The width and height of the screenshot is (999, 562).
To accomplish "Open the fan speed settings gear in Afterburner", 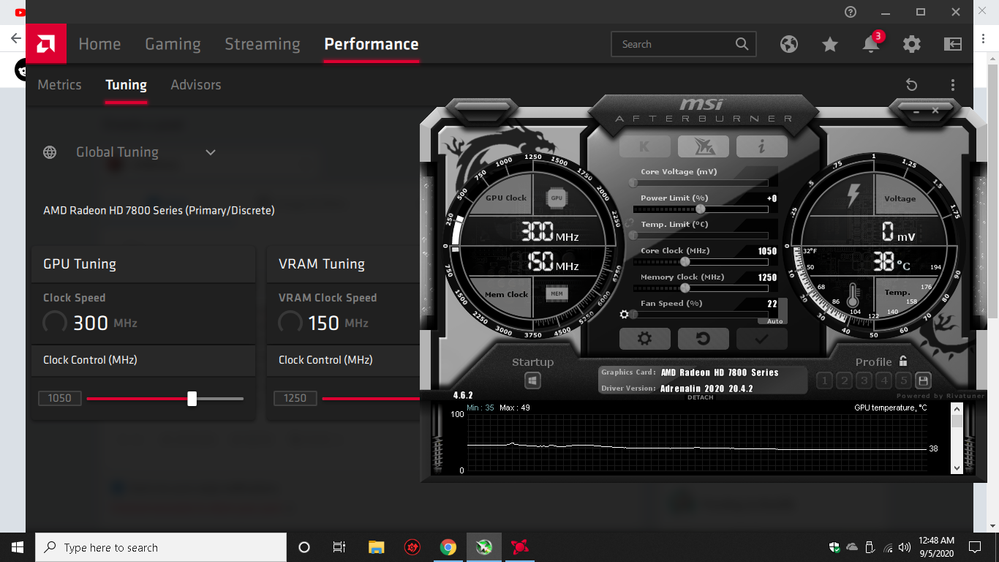I will pos(624,314).
